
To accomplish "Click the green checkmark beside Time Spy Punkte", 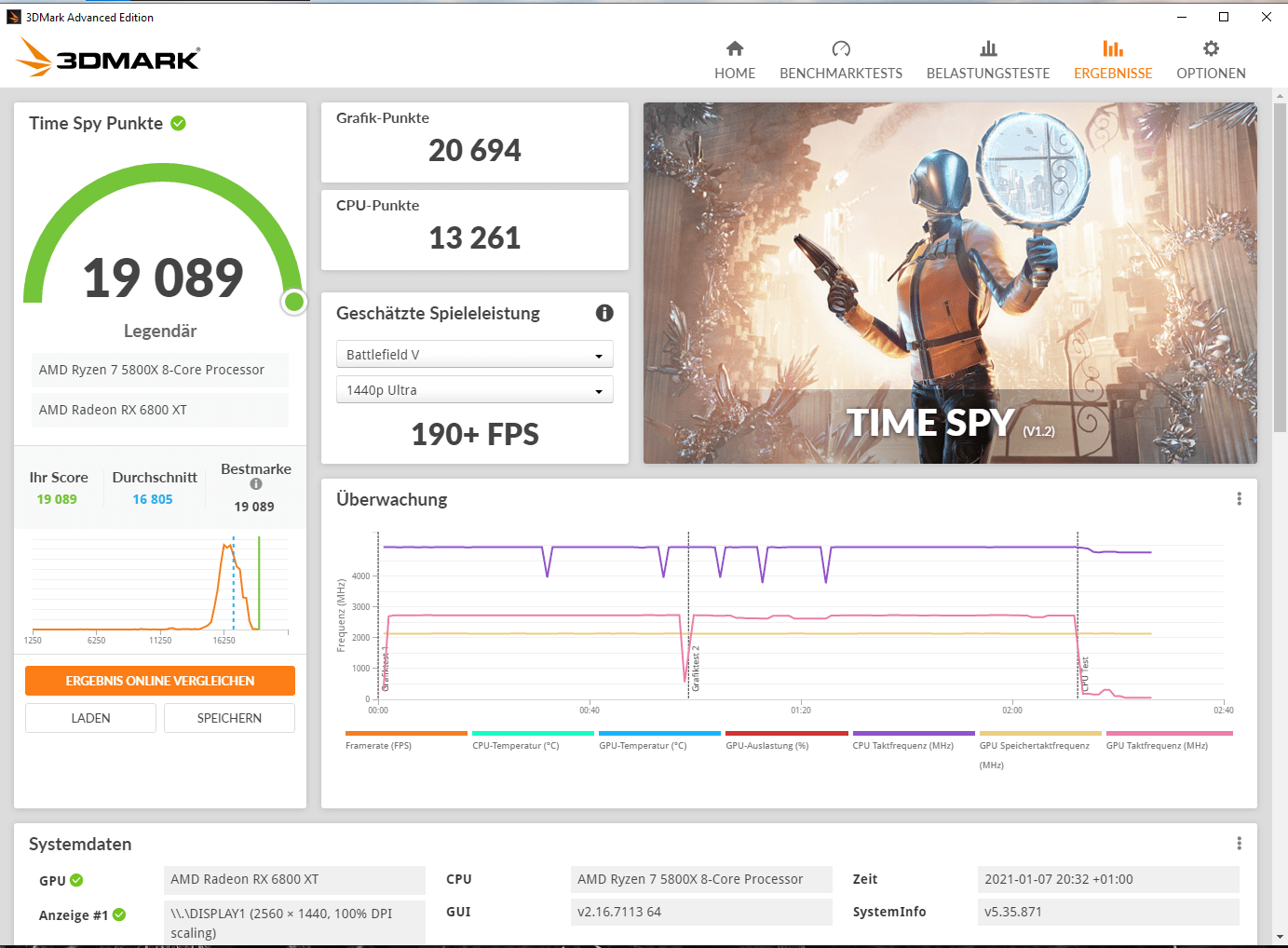I will [x=179, y=123].
